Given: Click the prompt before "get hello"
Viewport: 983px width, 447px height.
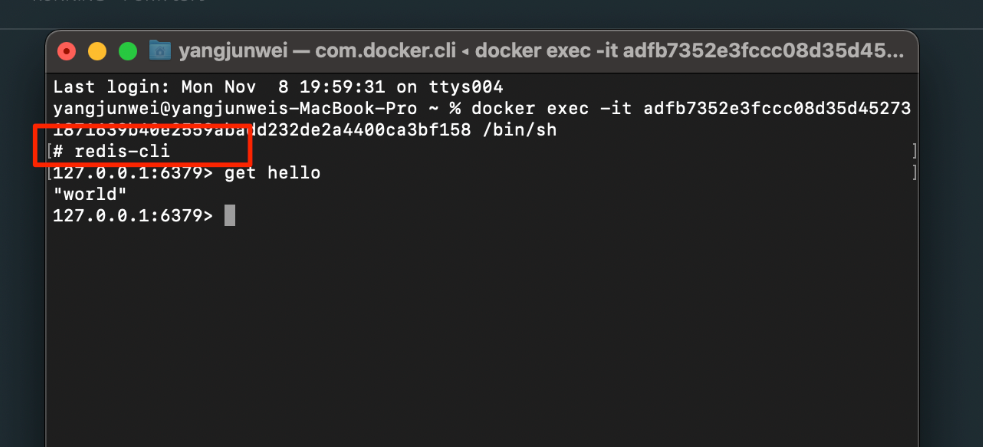Looking at the screenshot, I should click(x=132, y=173).
